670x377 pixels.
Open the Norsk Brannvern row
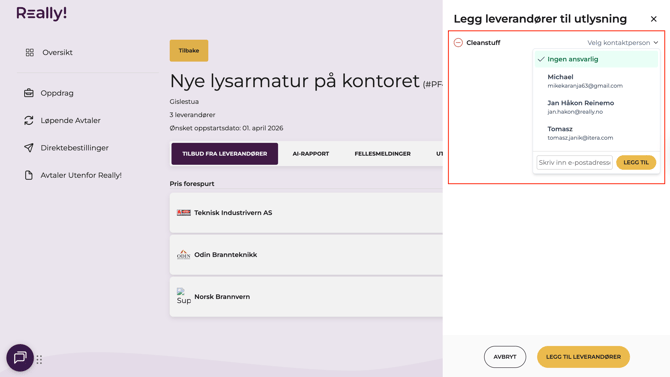(x=306, y=296)
